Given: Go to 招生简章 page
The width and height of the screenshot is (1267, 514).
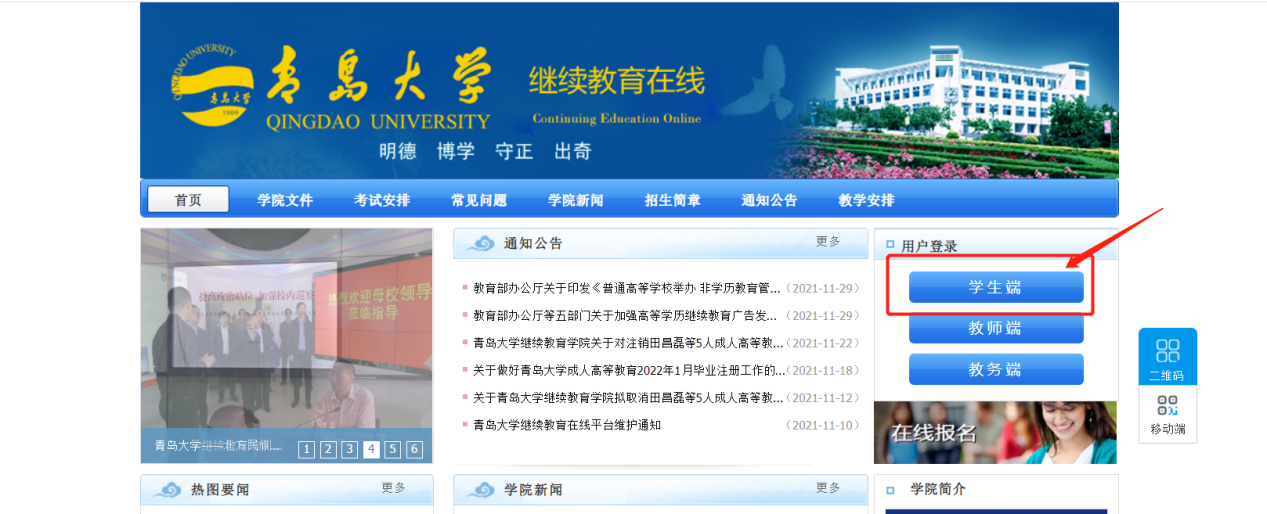Looking at the screenshot, I should [673, 200].
